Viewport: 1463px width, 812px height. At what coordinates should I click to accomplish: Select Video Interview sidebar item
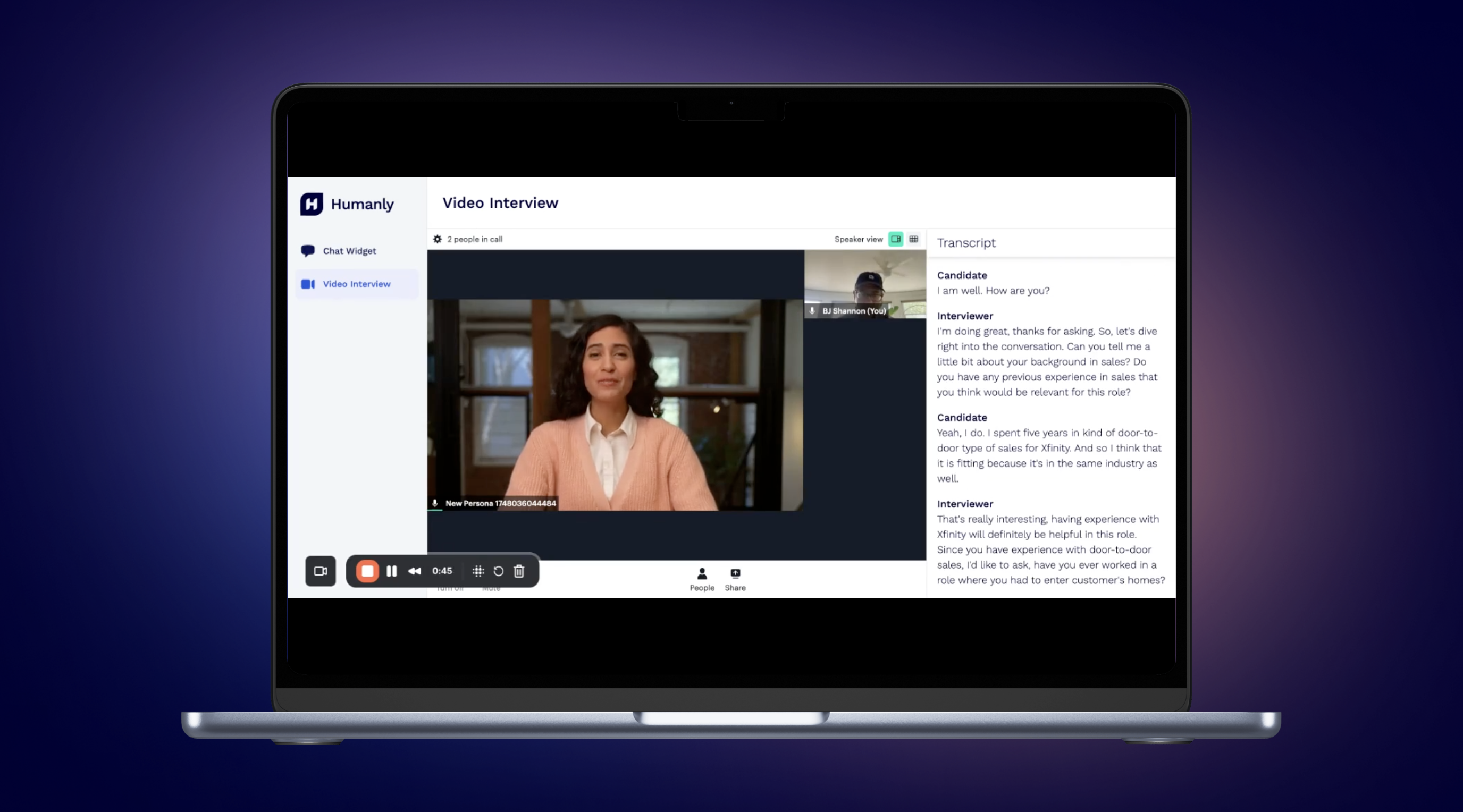(356, 284)
